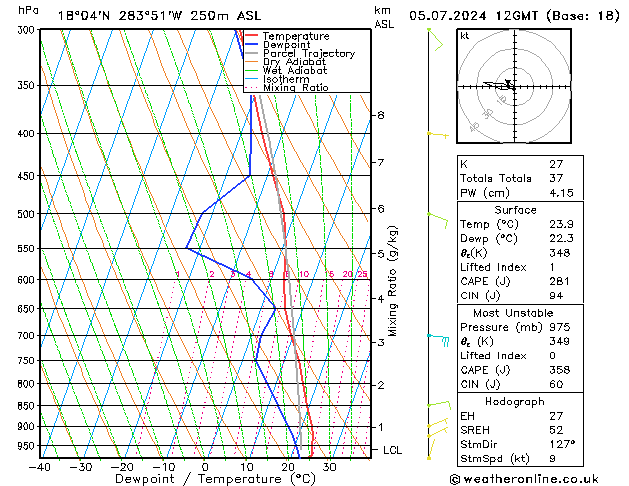
Task: Click the 'Totals Totals' value 37
Action: 556,178
